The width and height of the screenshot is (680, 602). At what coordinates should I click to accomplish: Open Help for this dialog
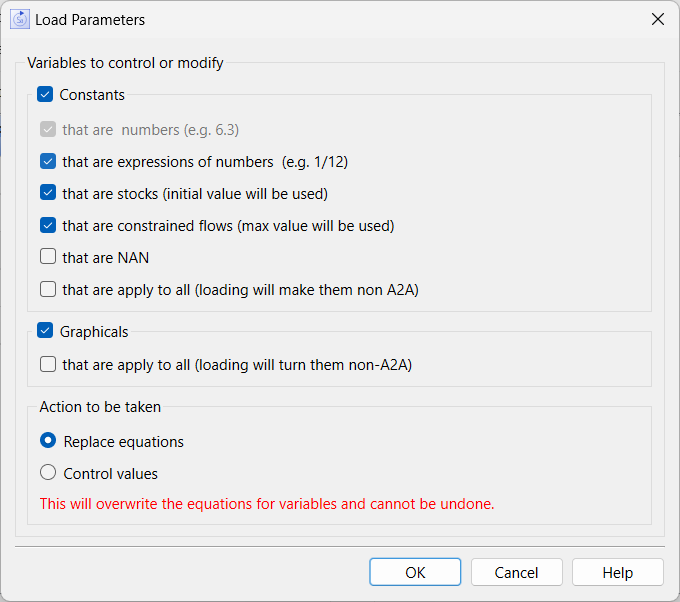click(617, 572)
